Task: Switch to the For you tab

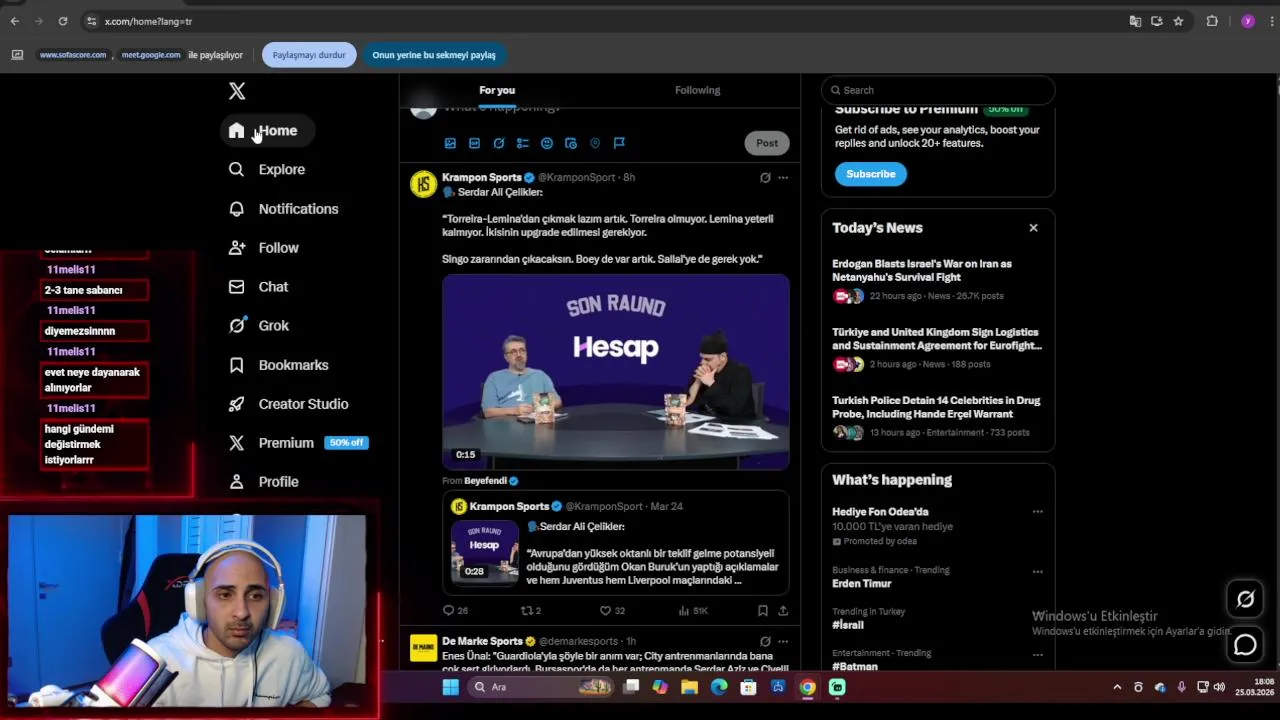Action: pos(497,90)
